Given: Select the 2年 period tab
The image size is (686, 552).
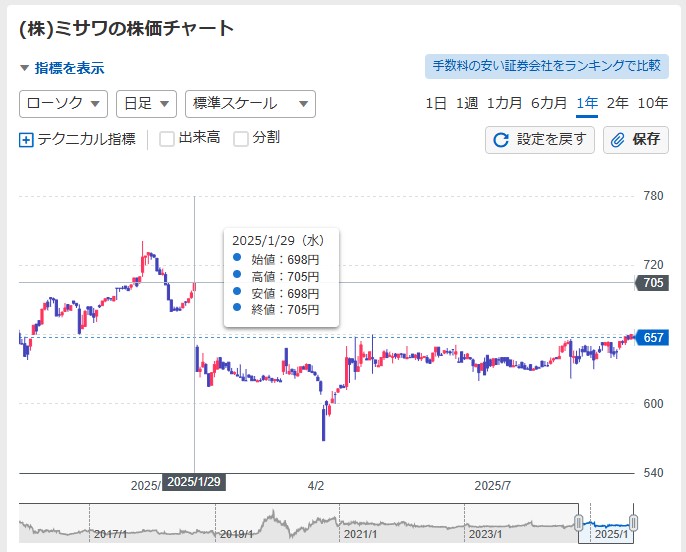Looking at the screenshot, I should point(617,104).
